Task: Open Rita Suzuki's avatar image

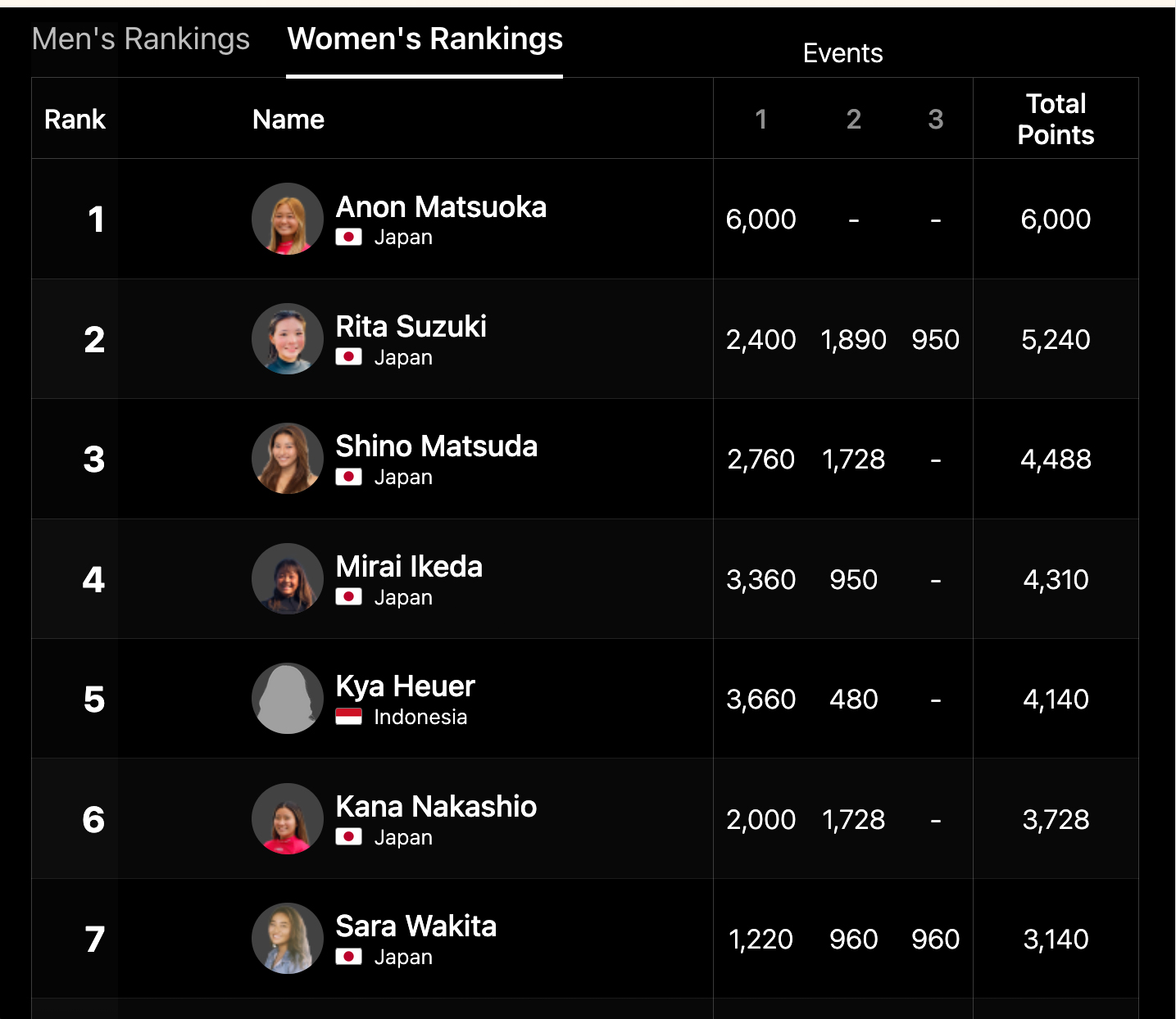Action: (288, 339)
